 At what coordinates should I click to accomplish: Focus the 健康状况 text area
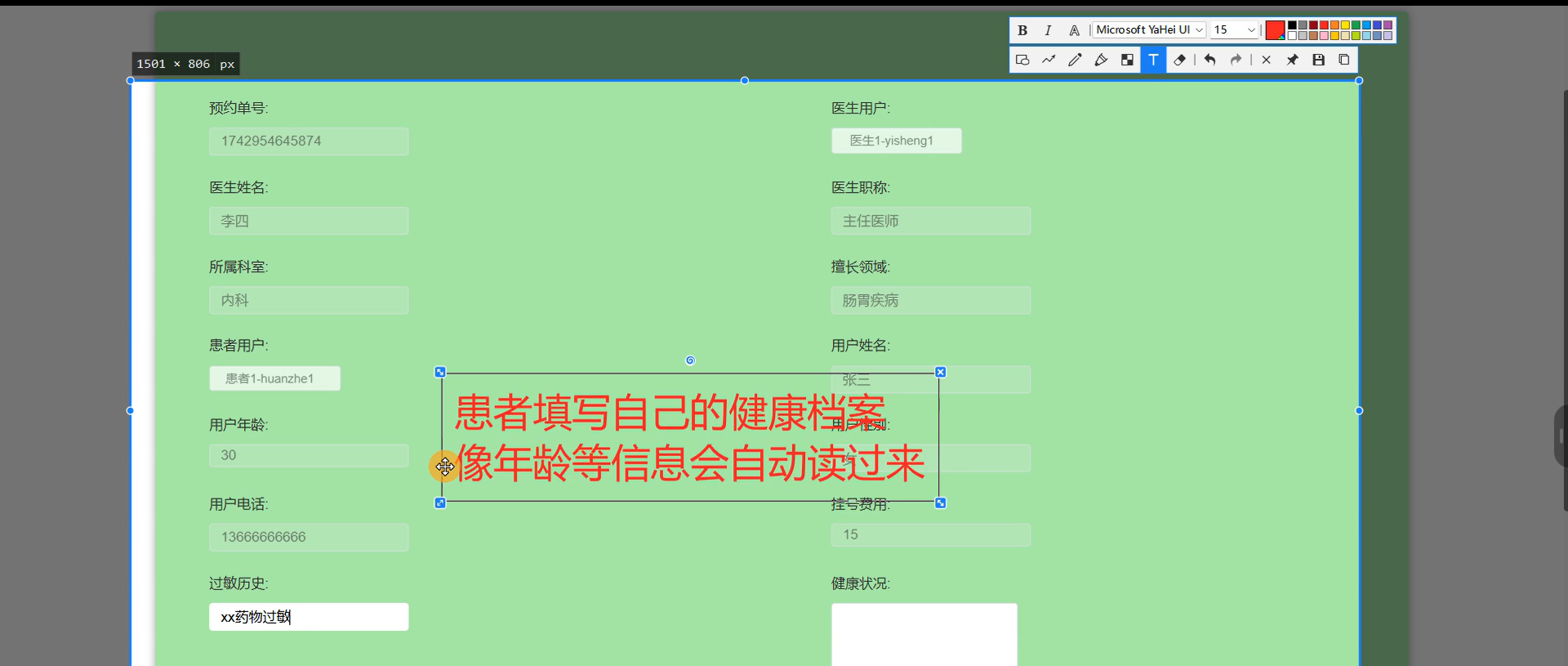pos(924,634)
